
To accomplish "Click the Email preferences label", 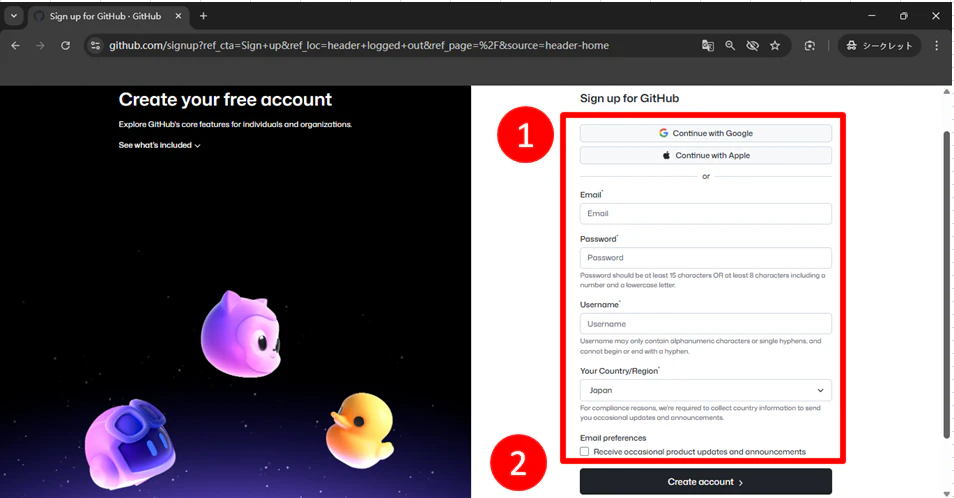I will 613,438.
